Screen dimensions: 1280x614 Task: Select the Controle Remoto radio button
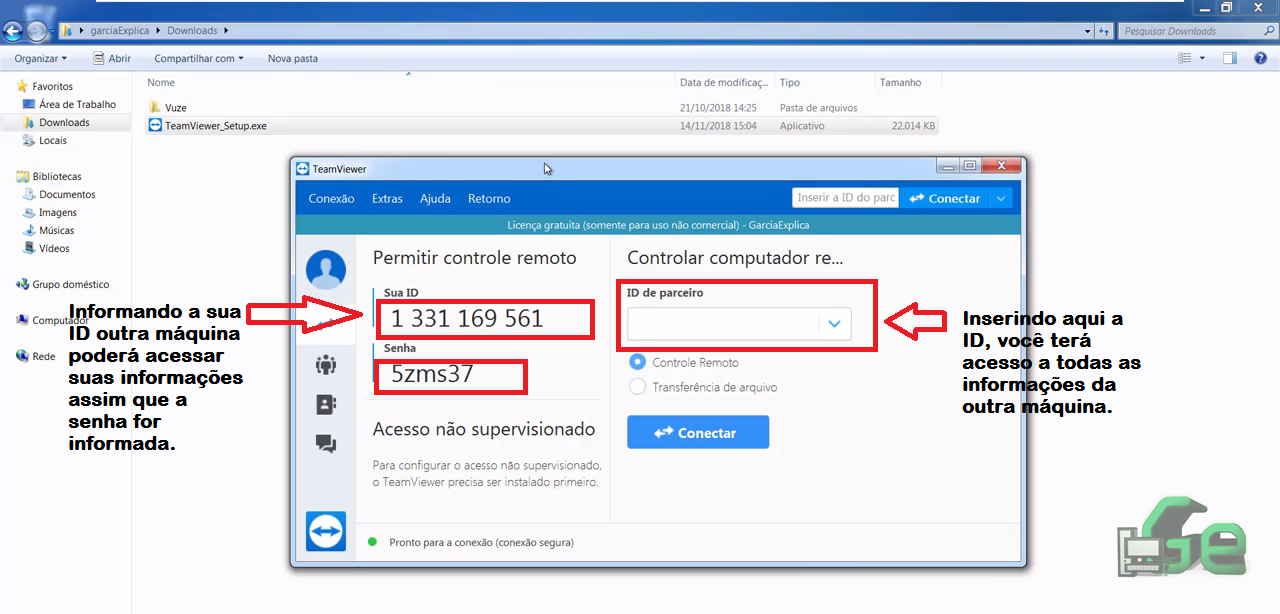tap(637, 362)
